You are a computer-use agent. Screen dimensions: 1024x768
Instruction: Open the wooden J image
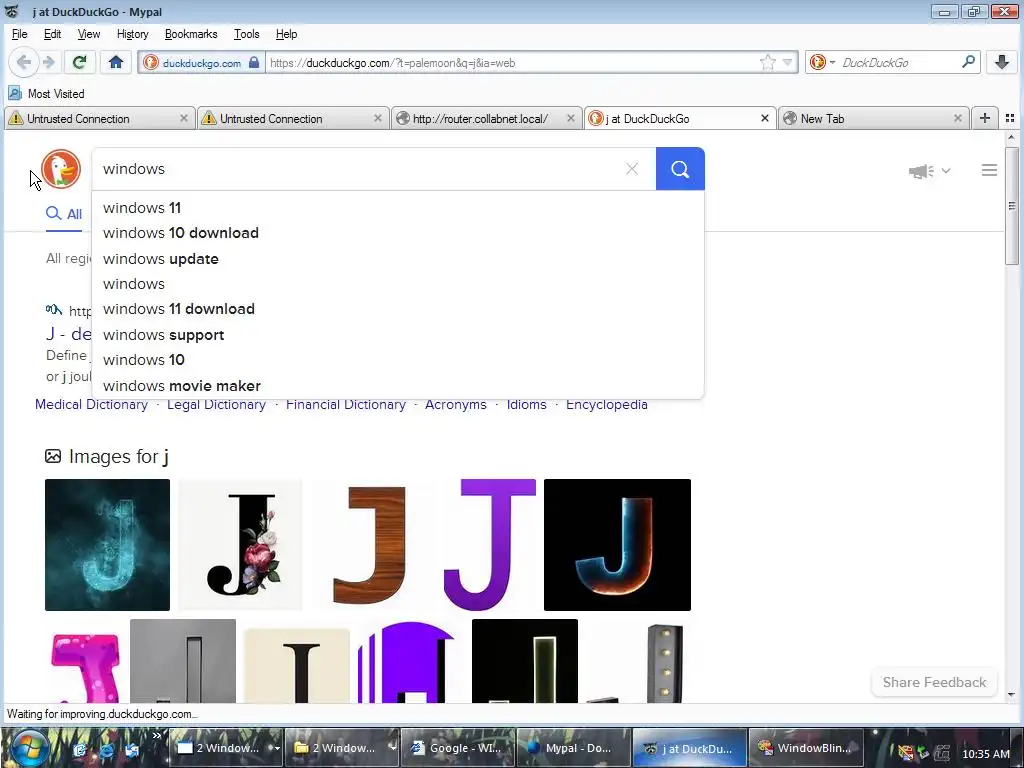point(369,545)
